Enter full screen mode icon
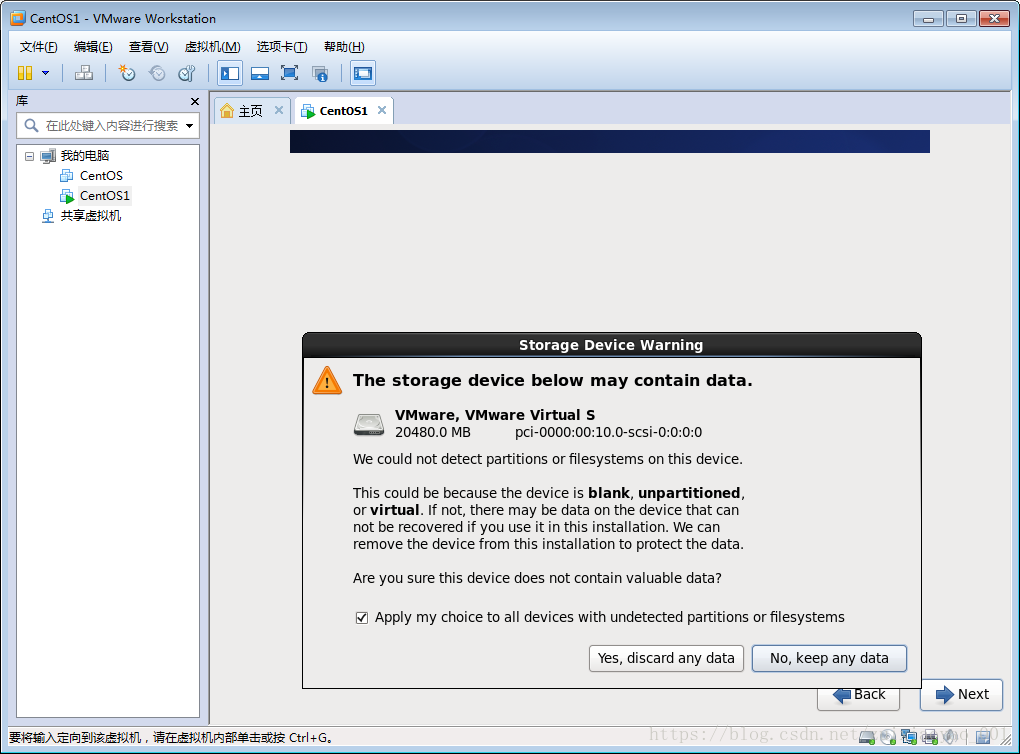Screen dimensions: 1020x754 coord(289,73)
